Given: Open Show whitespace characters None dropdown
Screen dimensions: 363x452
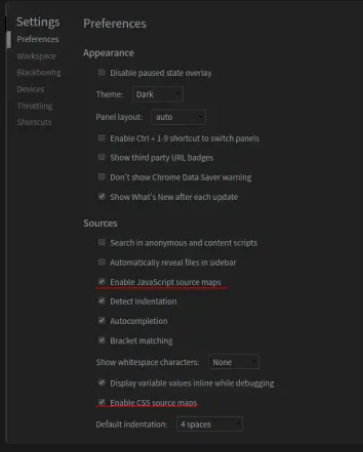Looking at the screenshot, I should point(234,362).
